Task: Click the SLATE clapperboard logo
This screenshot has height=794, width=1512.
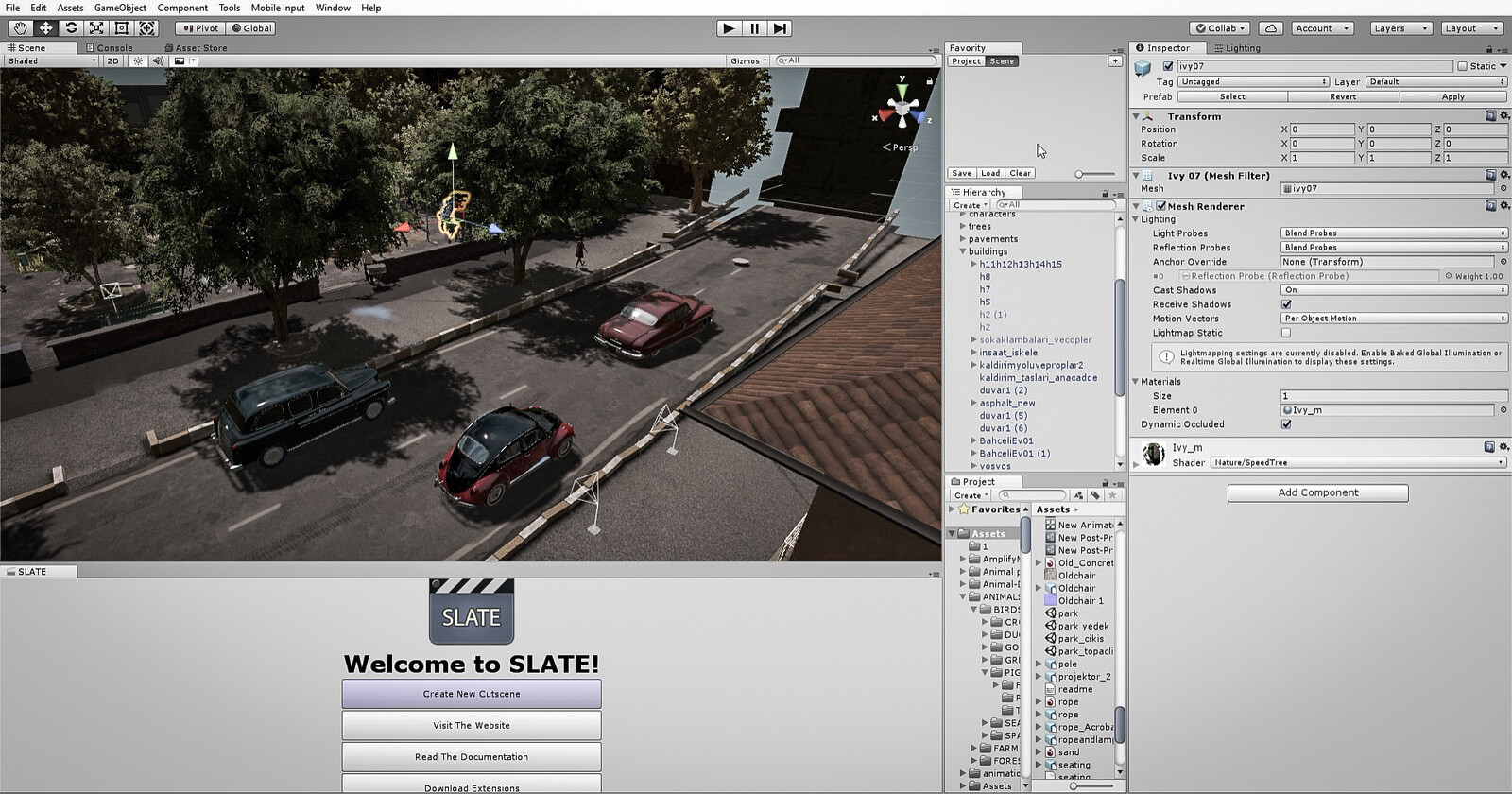Action: (x=472, y=612)
